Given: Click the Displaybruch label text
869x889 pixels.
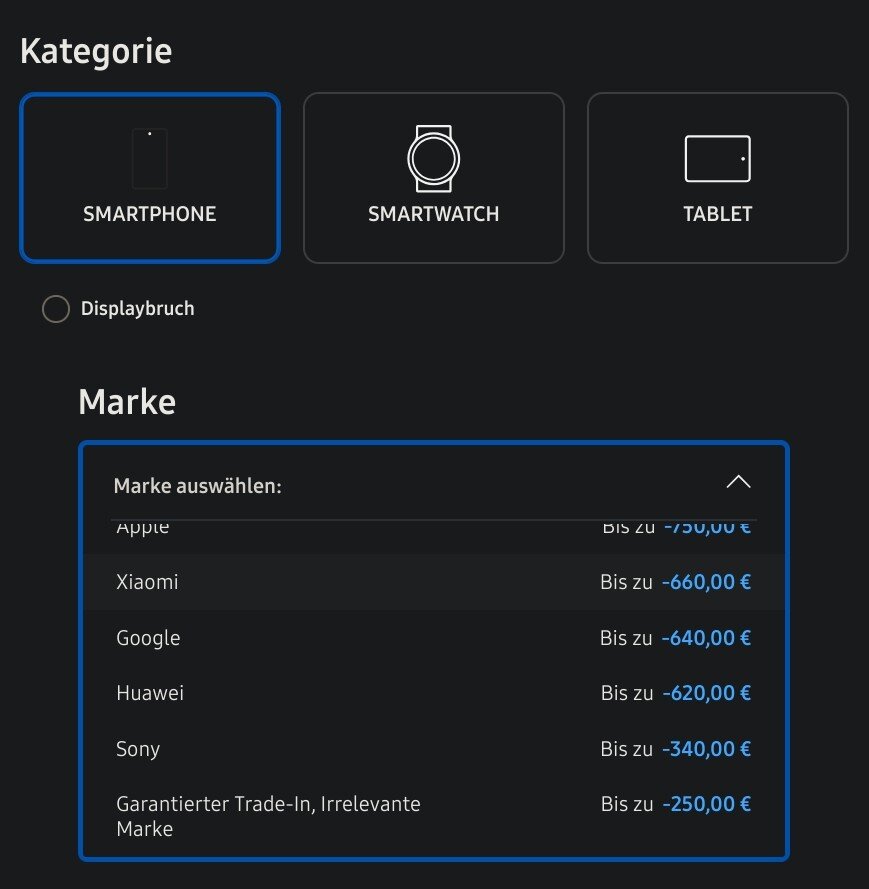Looking at the screenshot, I should pos(137,309).
